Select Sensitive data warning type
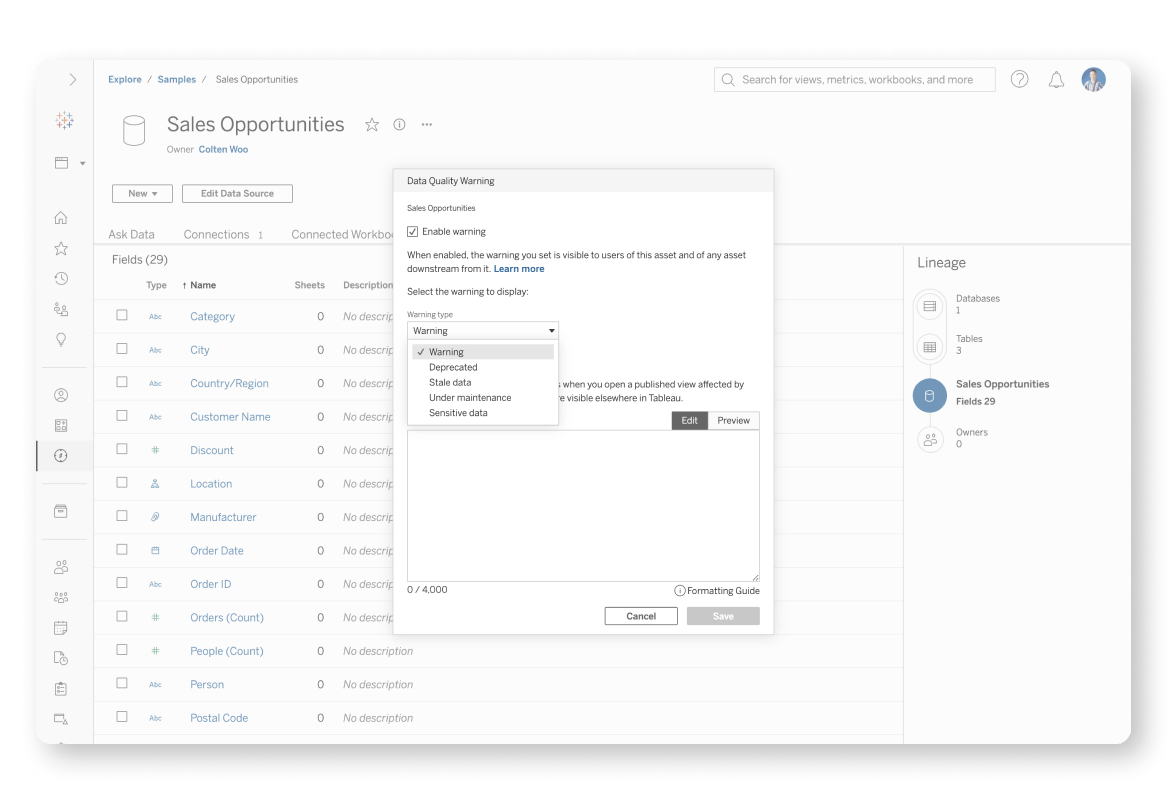Screen dimensions: 1170x801 pos(458,413)
